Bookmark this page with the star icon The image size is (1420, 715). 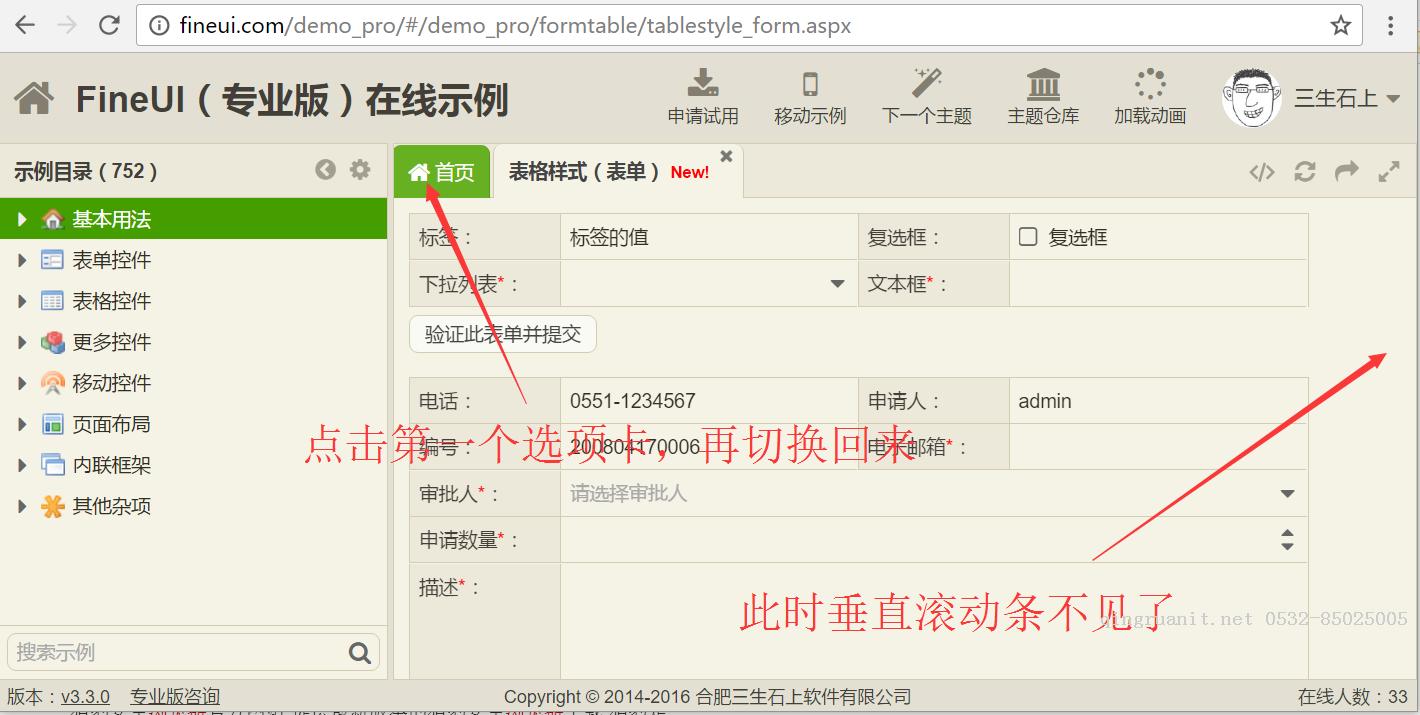coord(1341,26)
